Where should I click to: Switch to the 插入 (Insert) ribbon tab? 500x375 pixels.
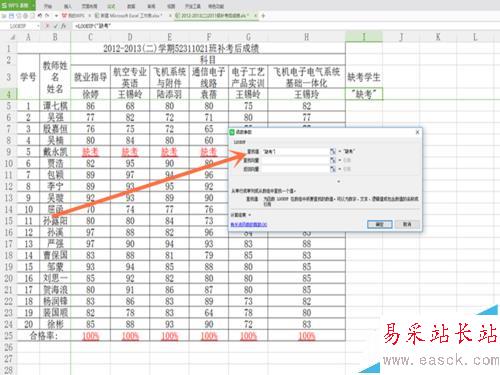[68, 6]
